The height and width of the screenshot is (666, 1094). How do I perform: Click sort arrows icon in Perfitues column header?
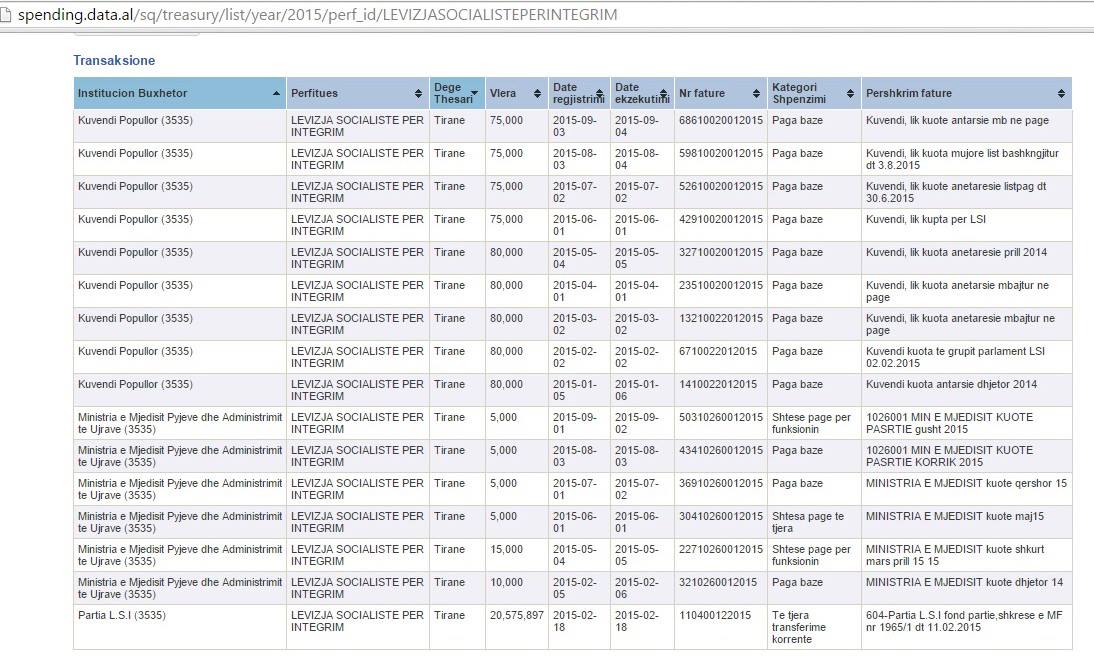418,94
